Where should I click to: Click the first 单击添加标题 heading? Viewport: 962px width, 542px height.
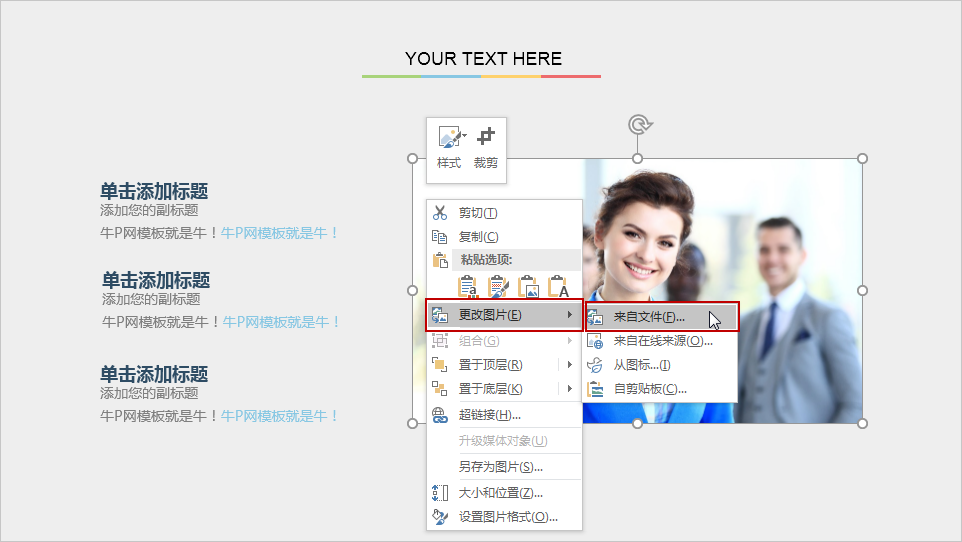(154, 191)
